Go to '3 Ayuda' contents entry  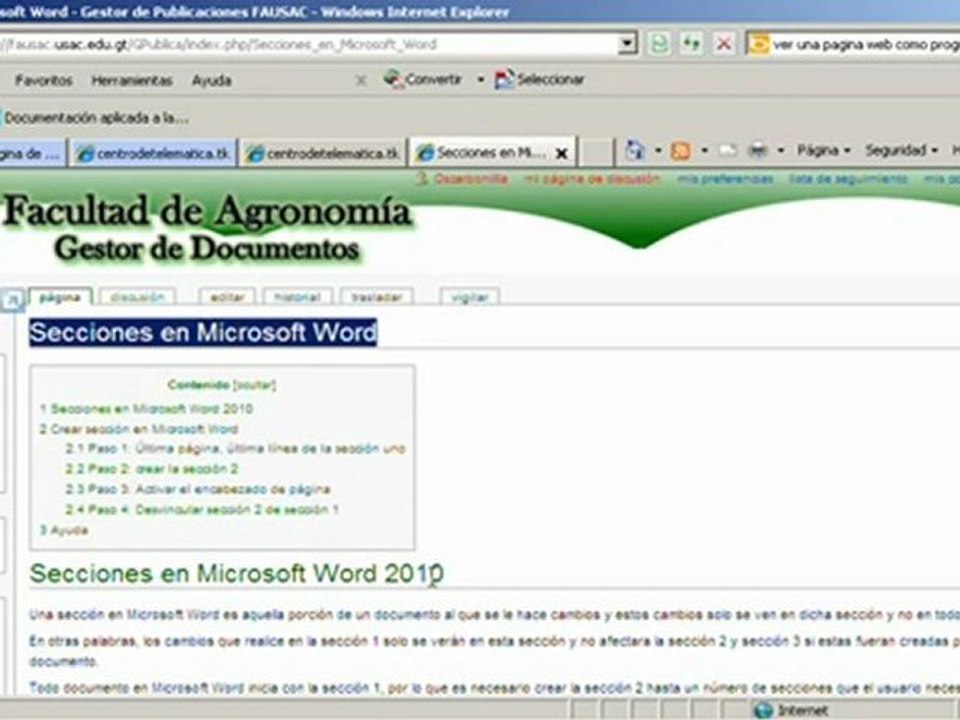point(64,530)
